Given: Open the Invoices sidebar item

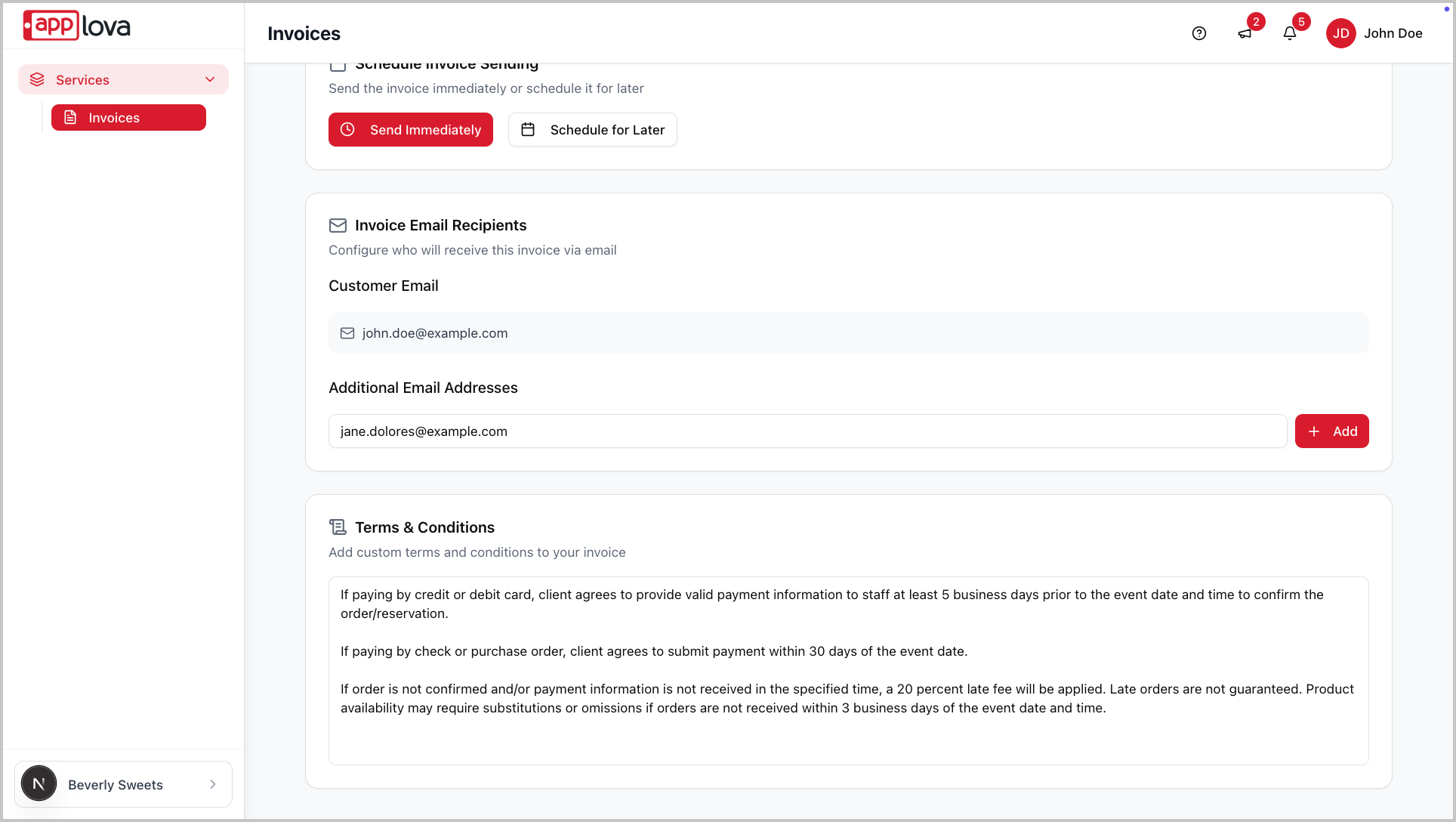Looking at the screenshot, I should 128,118.
